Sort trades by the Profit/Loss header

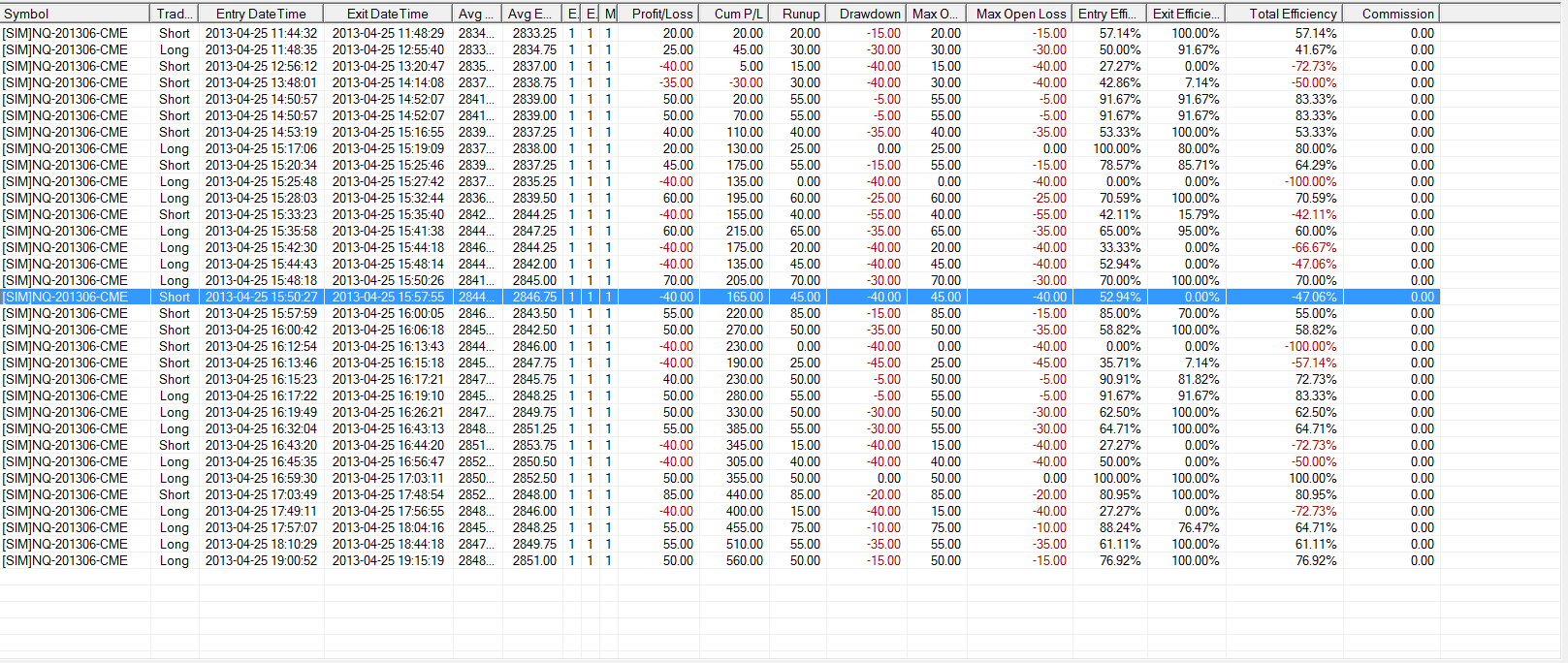click(658, 14)
